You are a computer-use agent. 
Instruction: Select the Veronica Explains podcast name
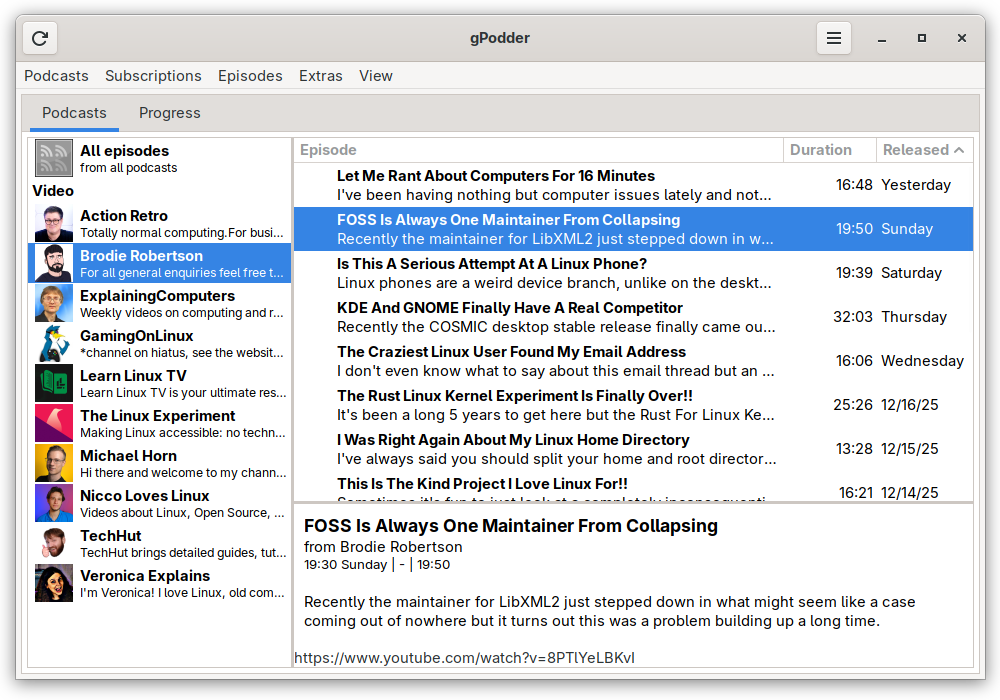(x=145, y=576)
